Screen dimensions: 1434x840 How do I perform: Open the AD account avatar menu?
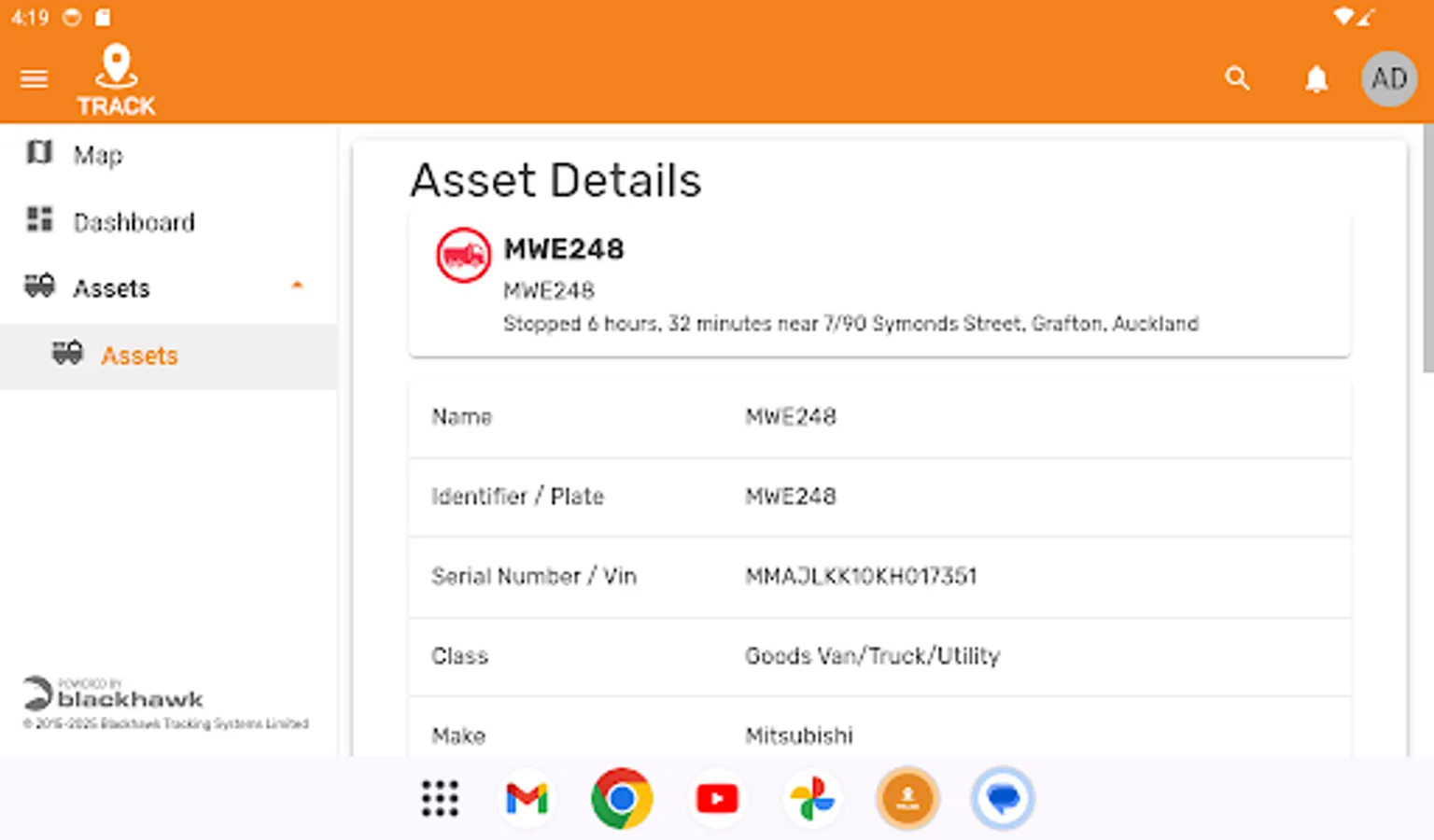pos(1388,78)
